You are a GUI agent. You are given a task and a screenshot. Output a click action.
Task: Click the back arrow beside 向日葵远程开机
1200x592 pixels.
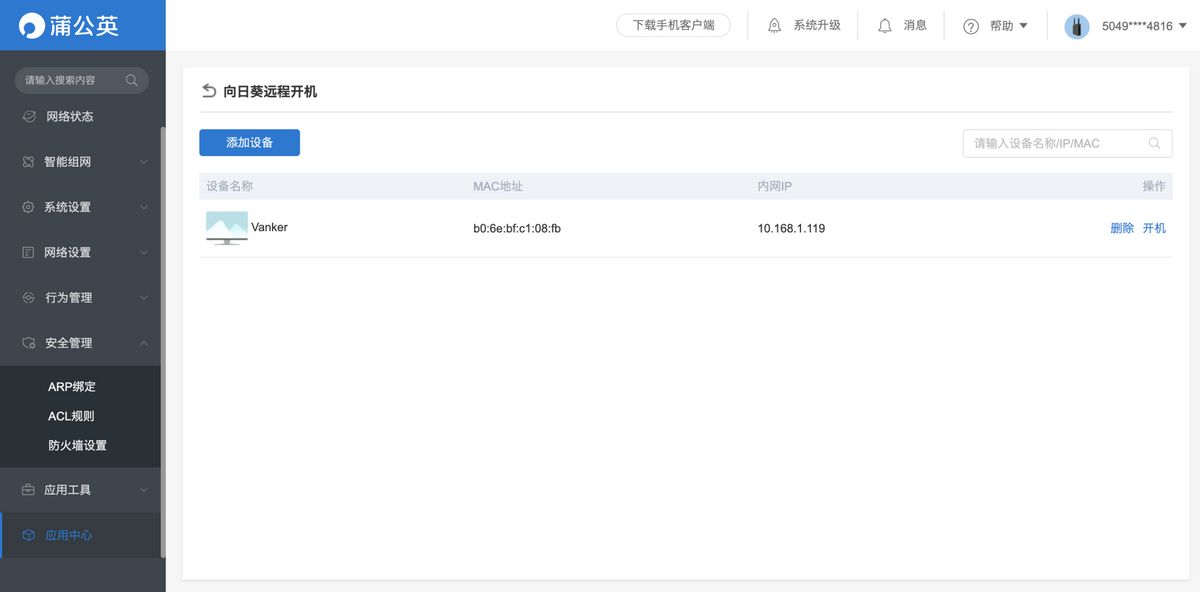(209, 91)
